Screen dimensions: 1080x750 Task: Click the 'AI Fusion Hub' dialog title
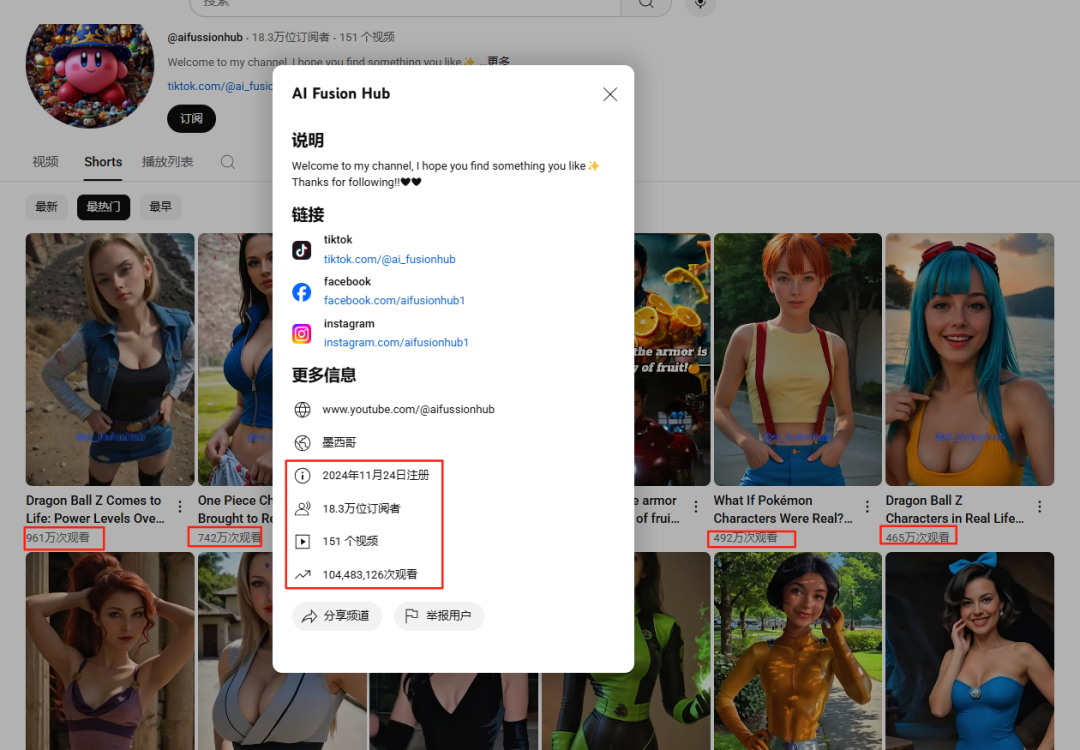point(341,94)
